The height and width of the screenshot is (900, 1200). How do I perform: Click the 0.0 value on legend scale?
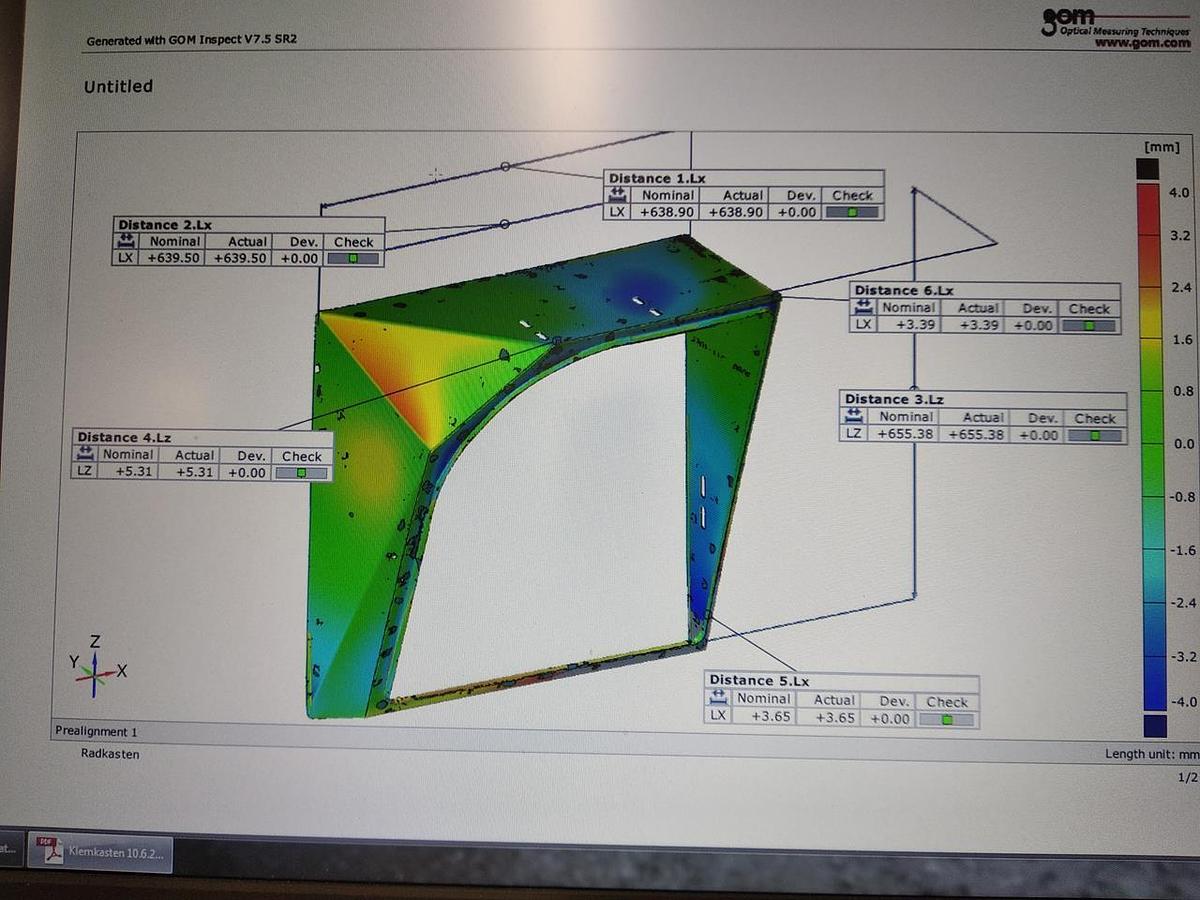(x=1182, y=444)
